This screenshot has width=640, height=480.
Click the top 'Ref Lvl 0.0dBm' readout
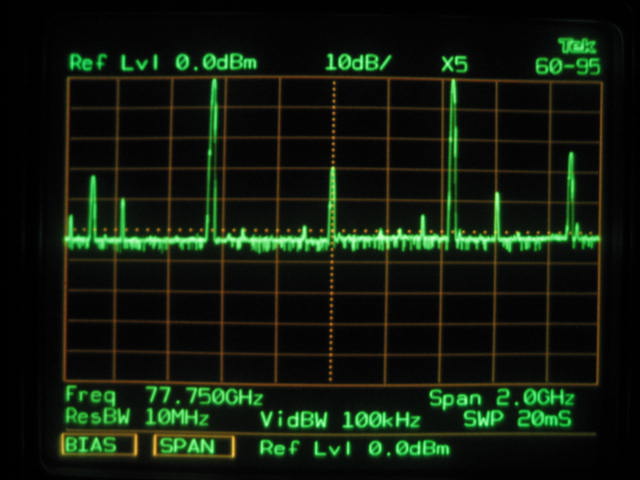163,63
